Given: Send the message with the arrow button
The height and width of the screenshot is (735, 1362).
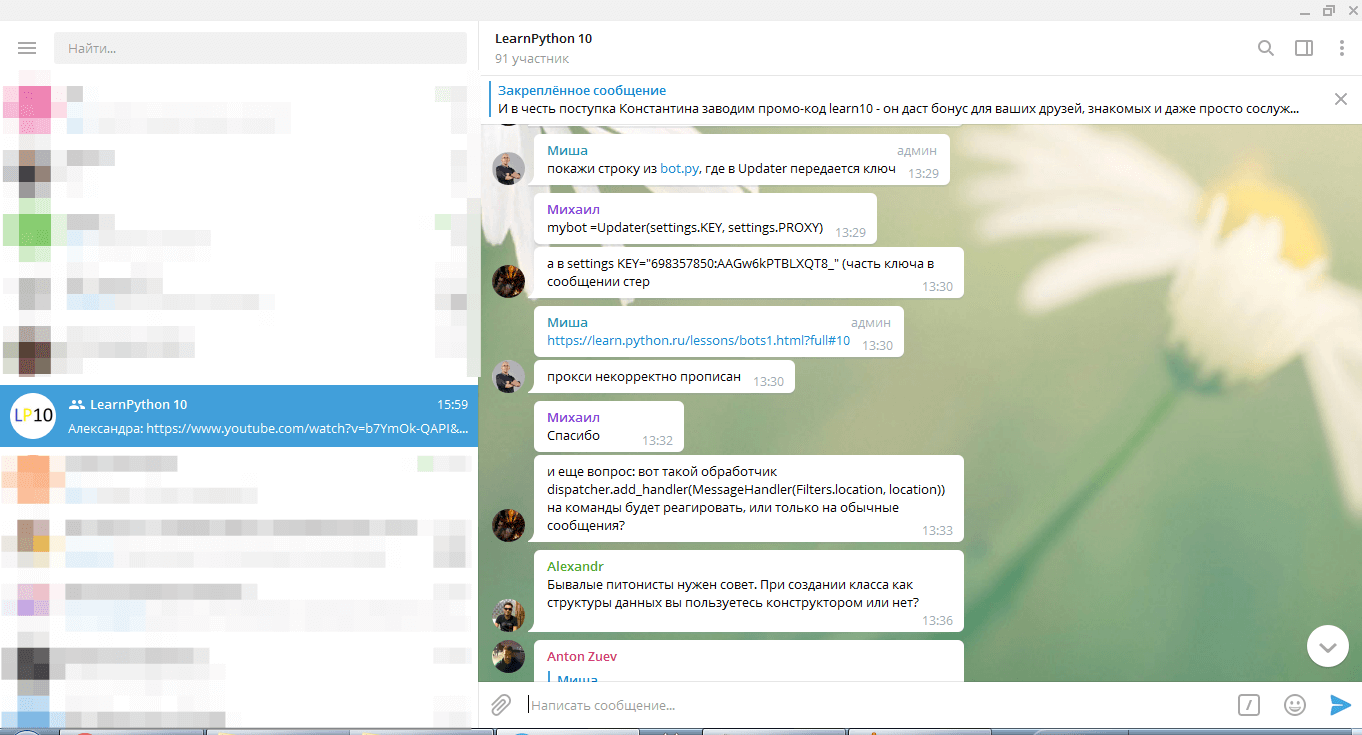Looking at the screenshot, I should point(1340,705).
